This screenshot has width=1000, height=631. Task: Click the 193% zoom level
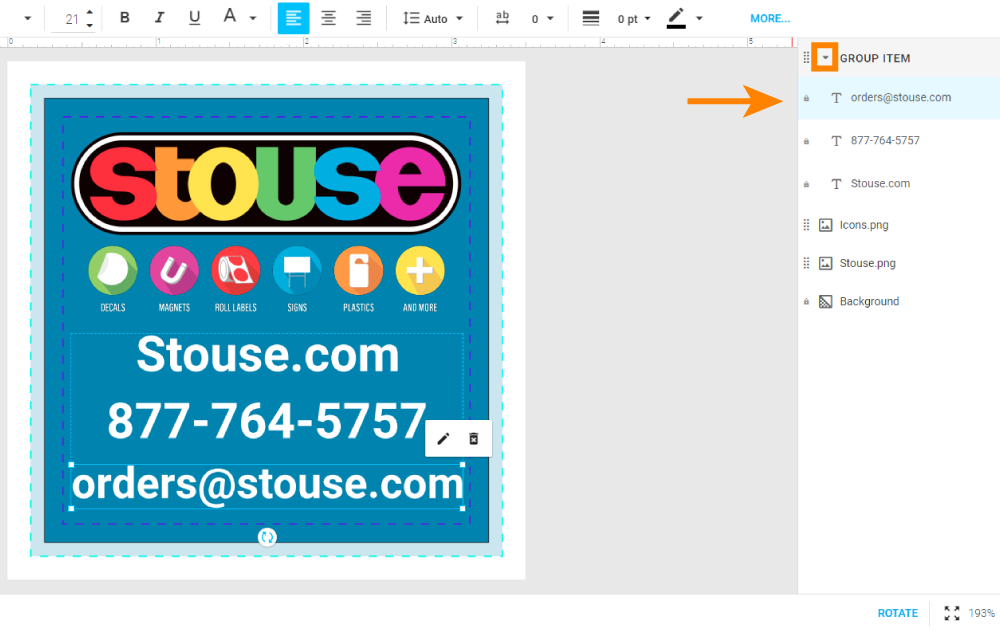pyautogui.click(x=982, y=613)
